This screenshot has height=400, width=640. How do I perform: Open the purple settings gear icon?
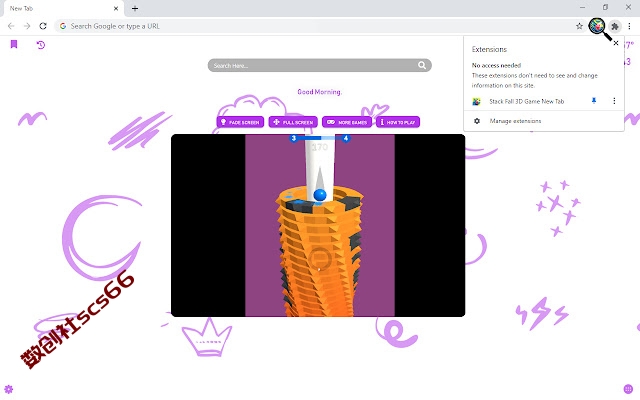(x=9, y=389)
